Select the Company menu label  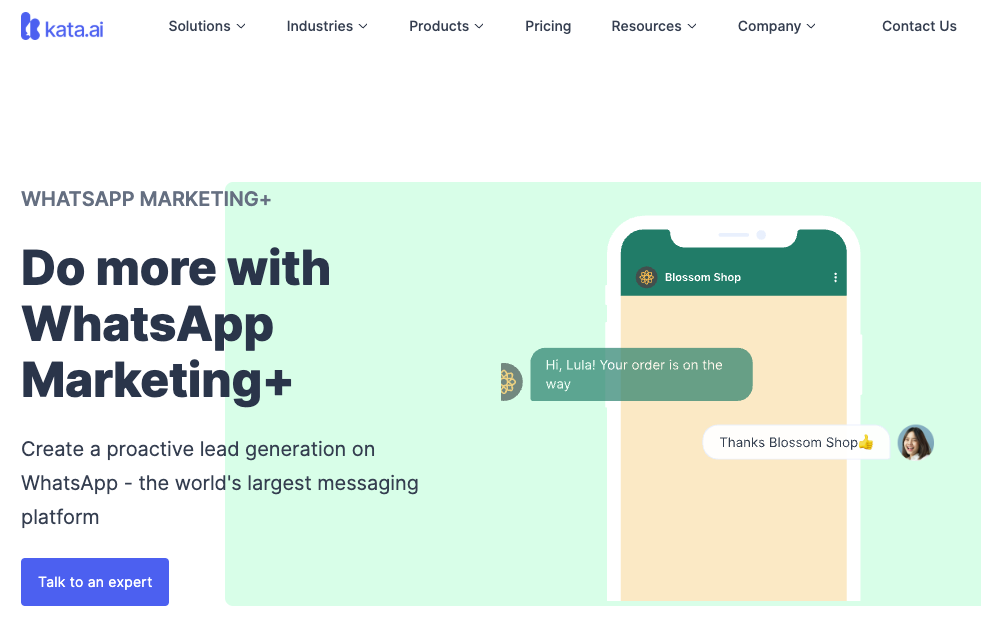769,27
